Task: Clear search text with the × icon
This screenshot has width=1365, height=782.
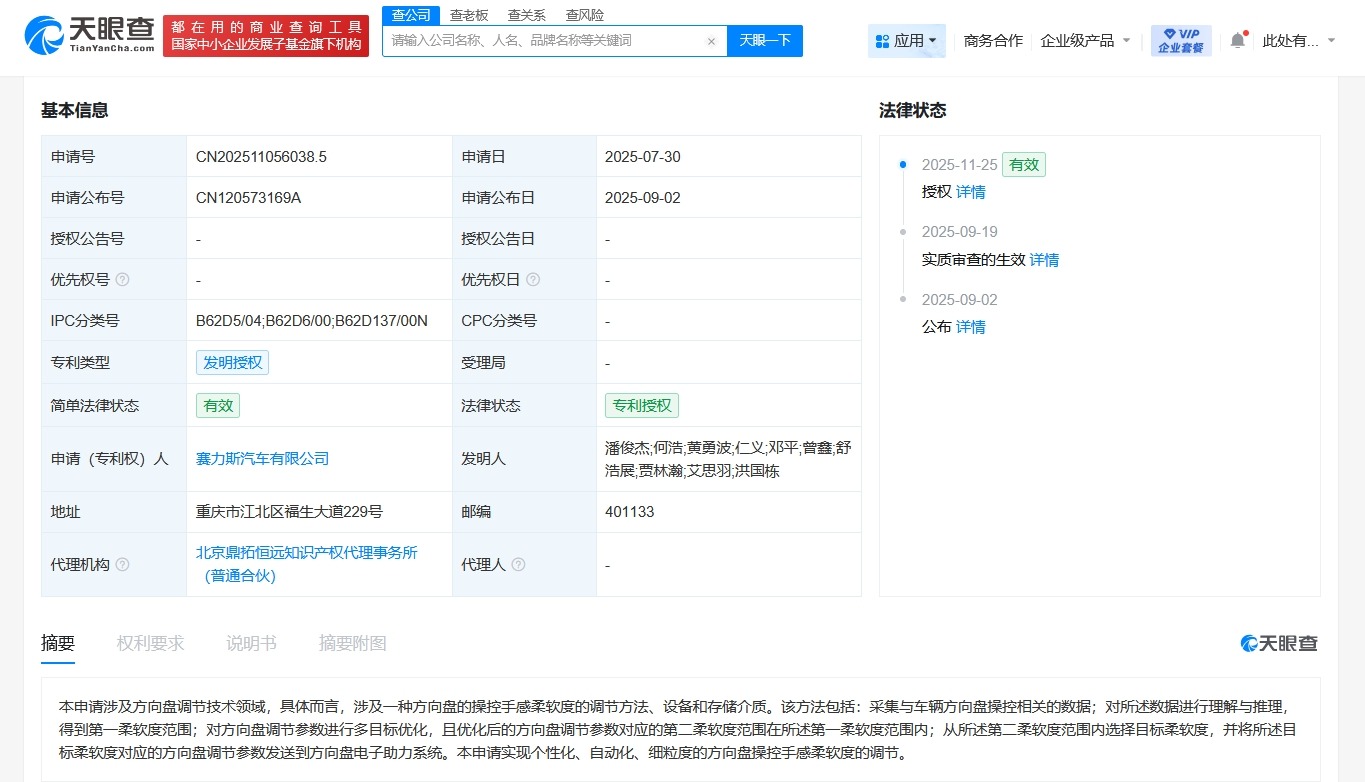Action: tap(710, 41)
